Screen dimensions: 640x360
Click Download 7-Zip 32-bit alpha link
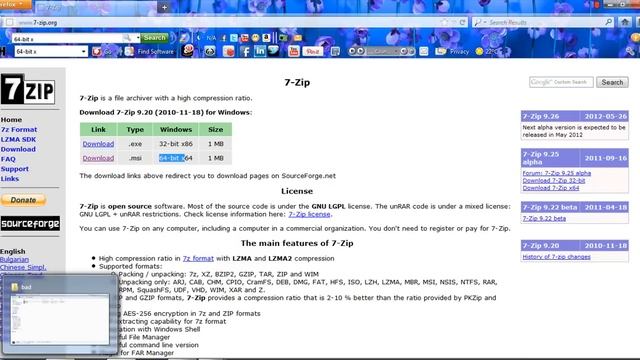point(554,180)
